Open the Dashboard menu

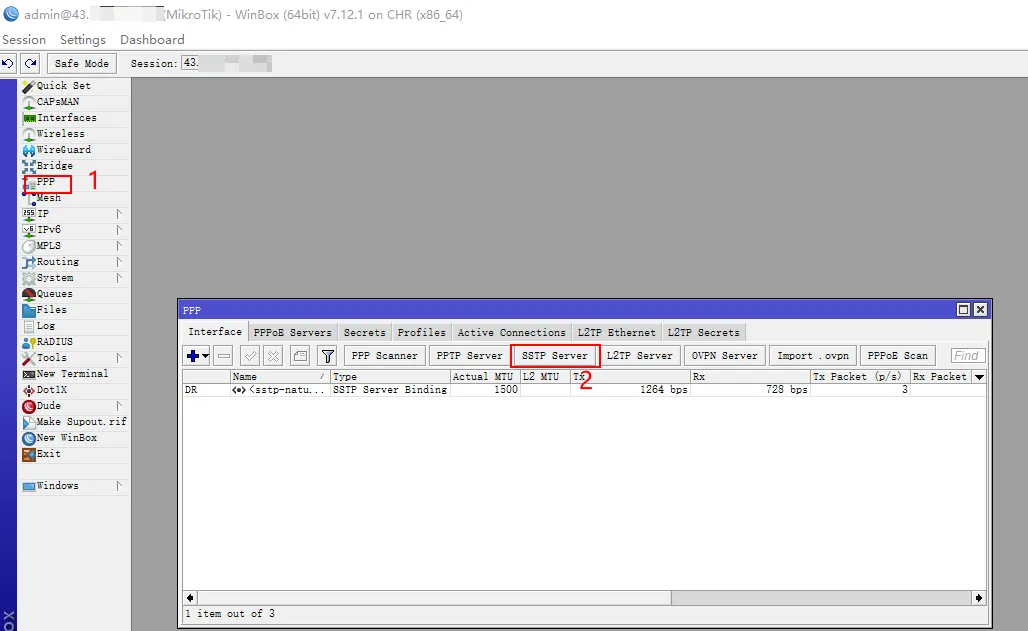pyautogui.click(x=152, y=39)
